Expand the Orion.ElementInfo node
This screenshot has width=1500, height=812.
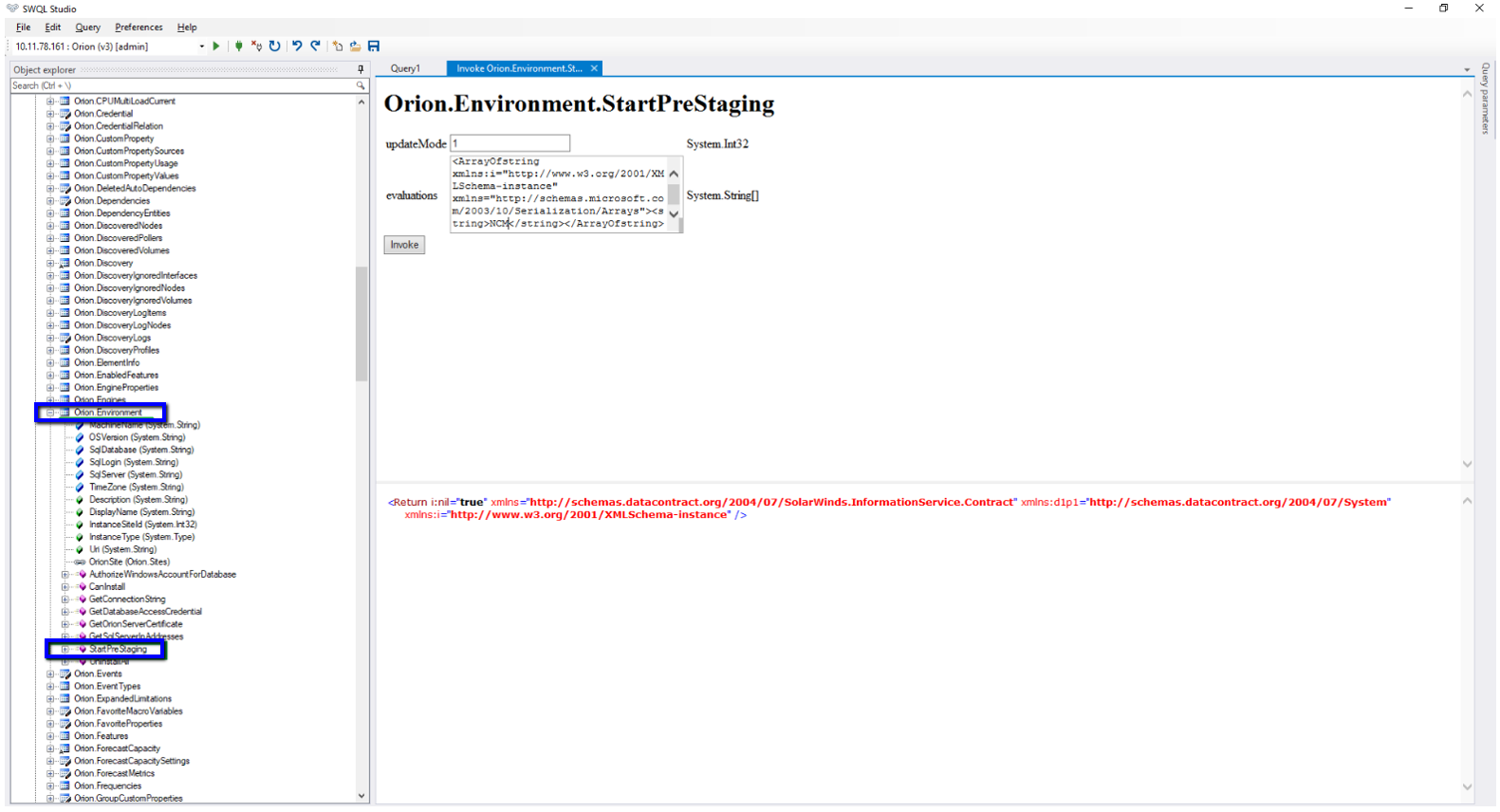tap(50, 363)
